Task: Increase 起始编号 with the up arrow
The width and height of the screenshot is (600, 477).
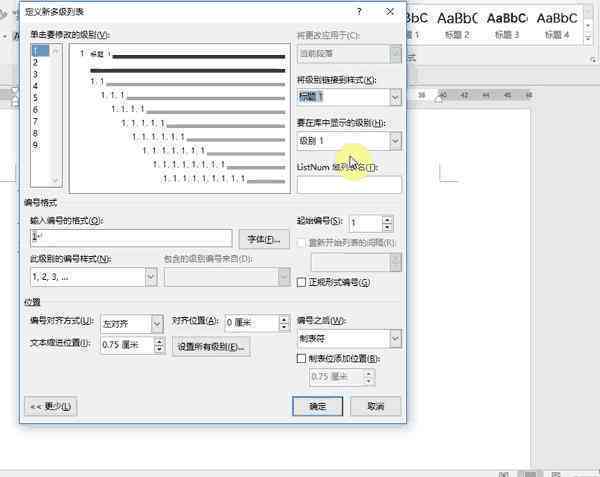Action: click(x=387, y=220)
